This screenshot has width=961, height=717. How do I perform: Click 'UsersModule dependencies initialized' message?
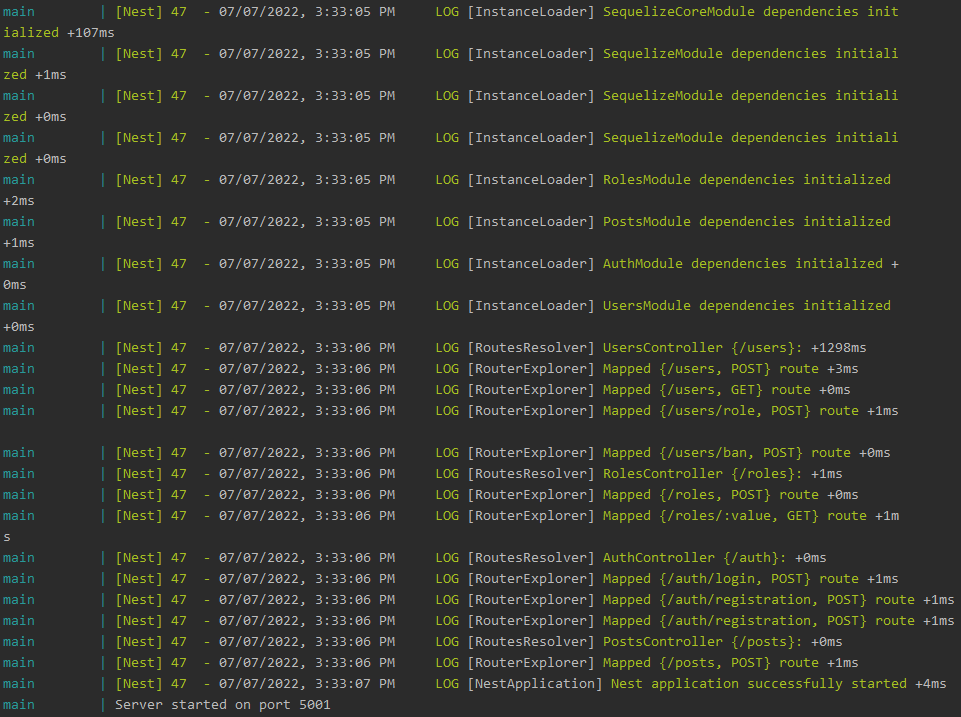[746, 306]
